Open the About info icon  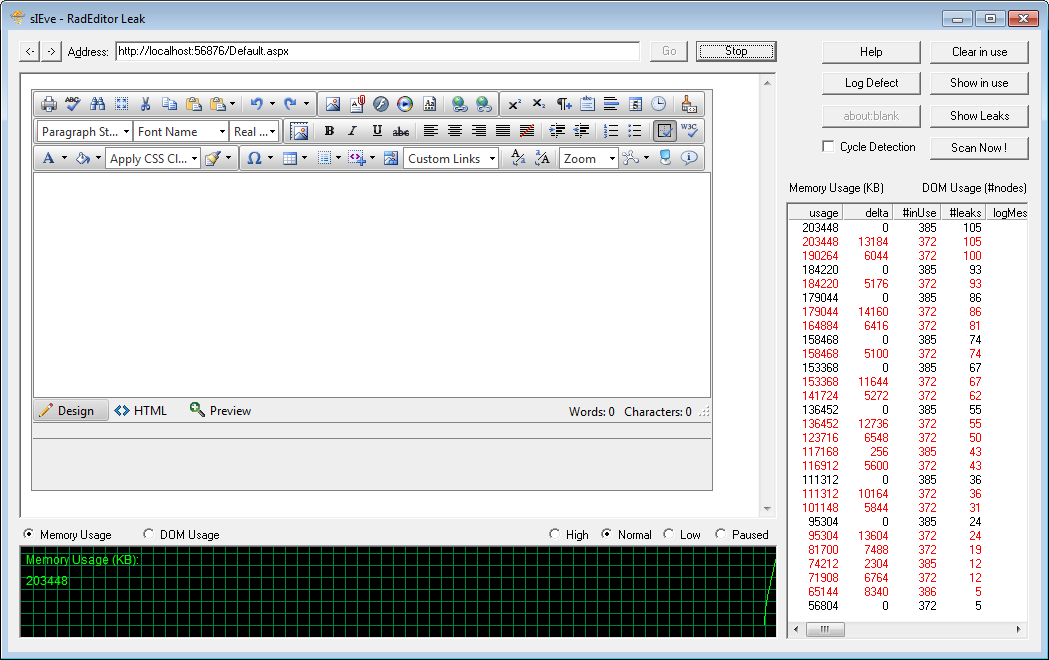pos(689,158)
